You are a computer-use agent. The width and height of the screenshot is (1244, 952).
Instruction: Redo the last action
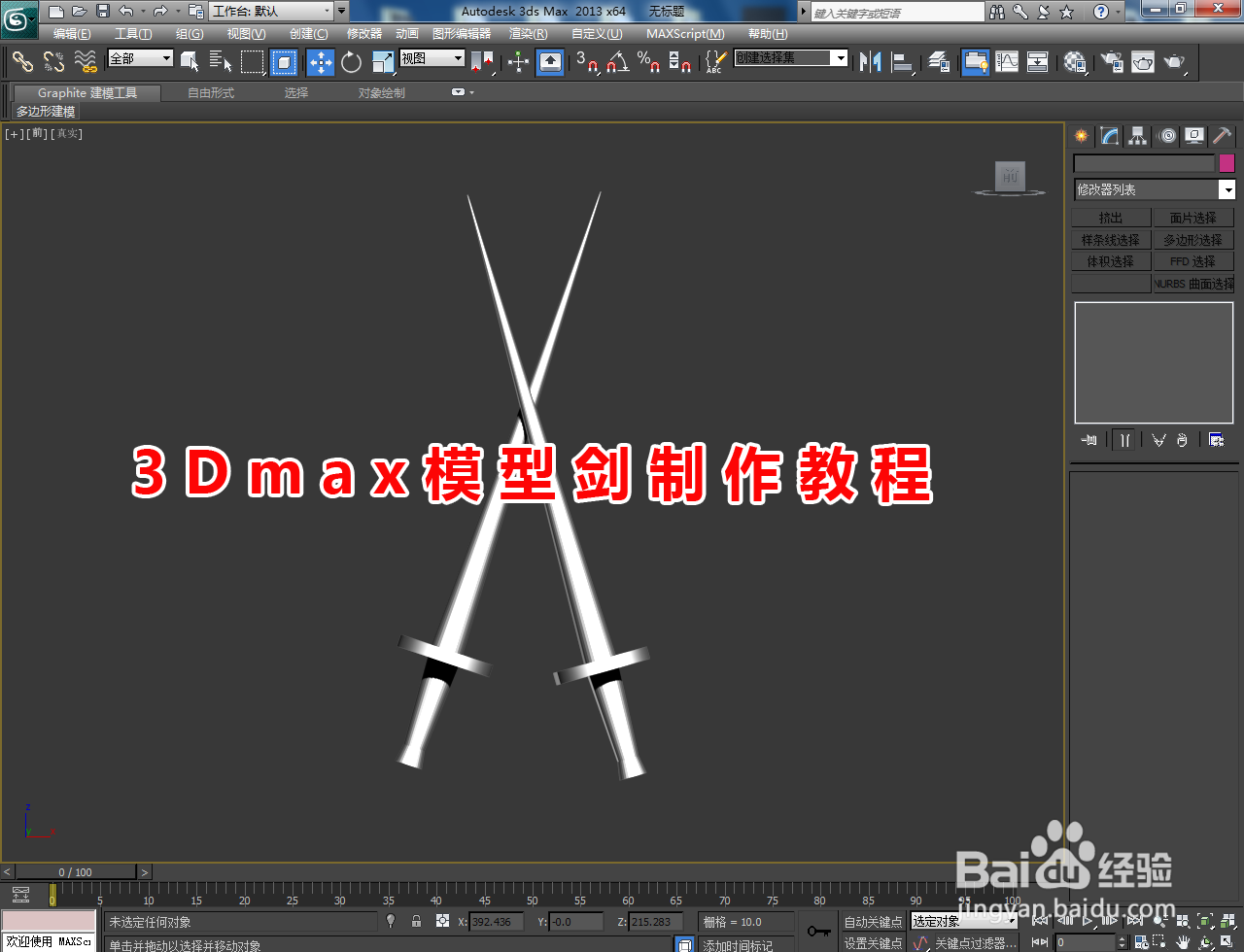(x=160, y=12)
